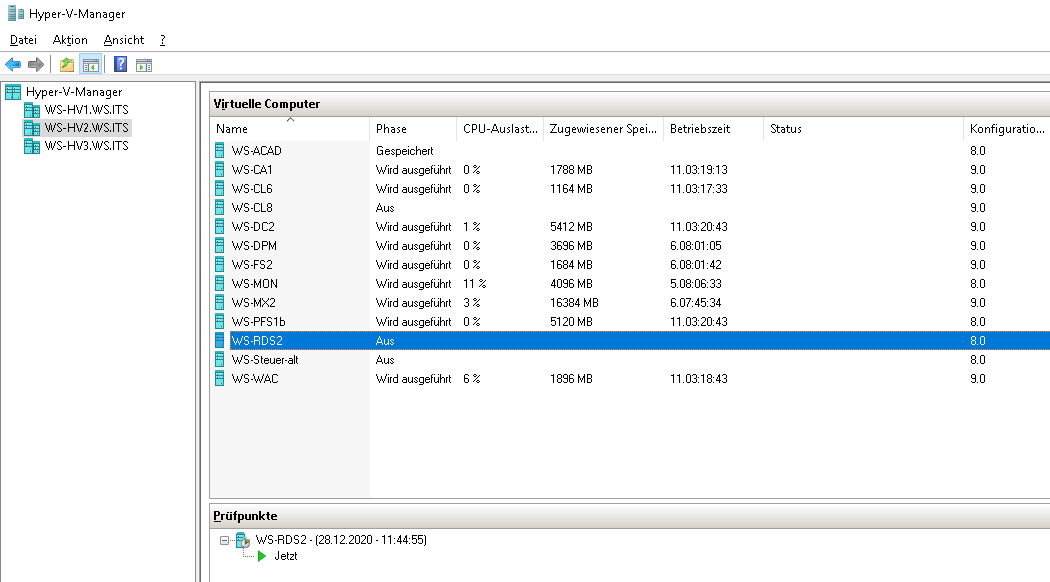Image resolution: width=1050 pixels, height=582 pixels.
Task: Click the 1896 MB memory of WS-WAC
Action: (571, 378)
